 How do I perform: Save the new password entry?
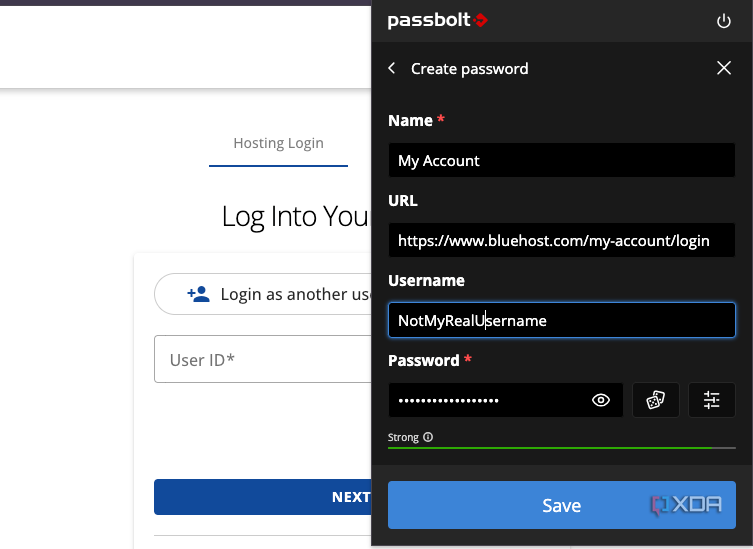tap(561, 505)
